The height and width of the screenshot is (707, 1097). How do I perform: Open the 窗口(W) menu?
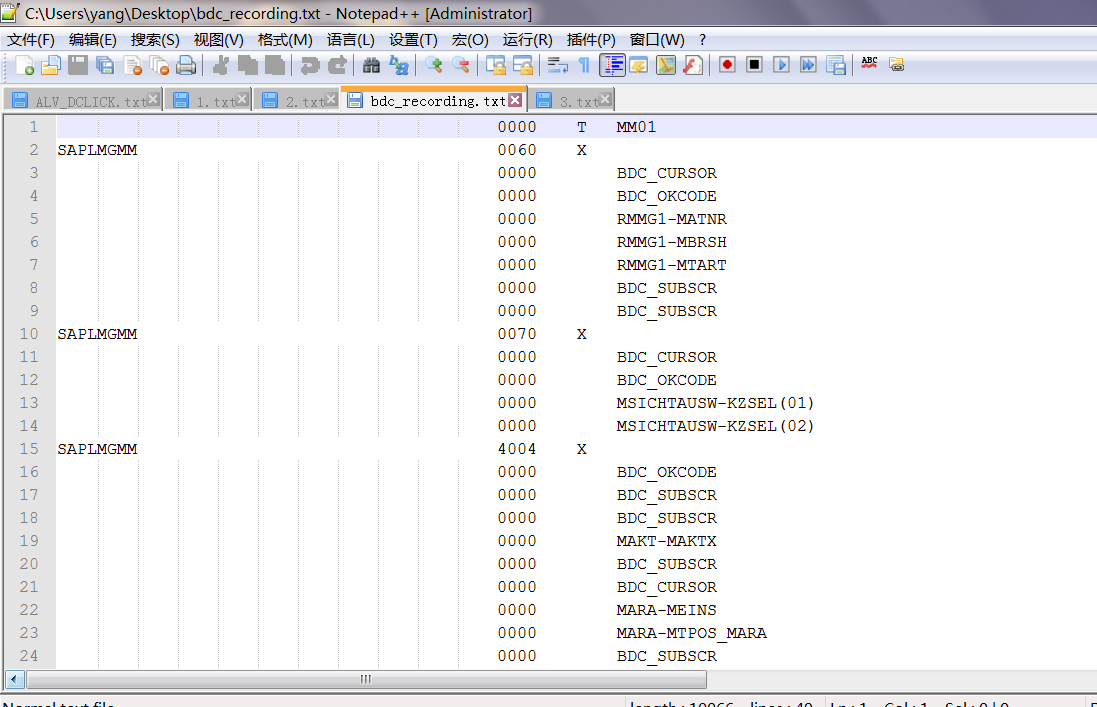point(657,40)
